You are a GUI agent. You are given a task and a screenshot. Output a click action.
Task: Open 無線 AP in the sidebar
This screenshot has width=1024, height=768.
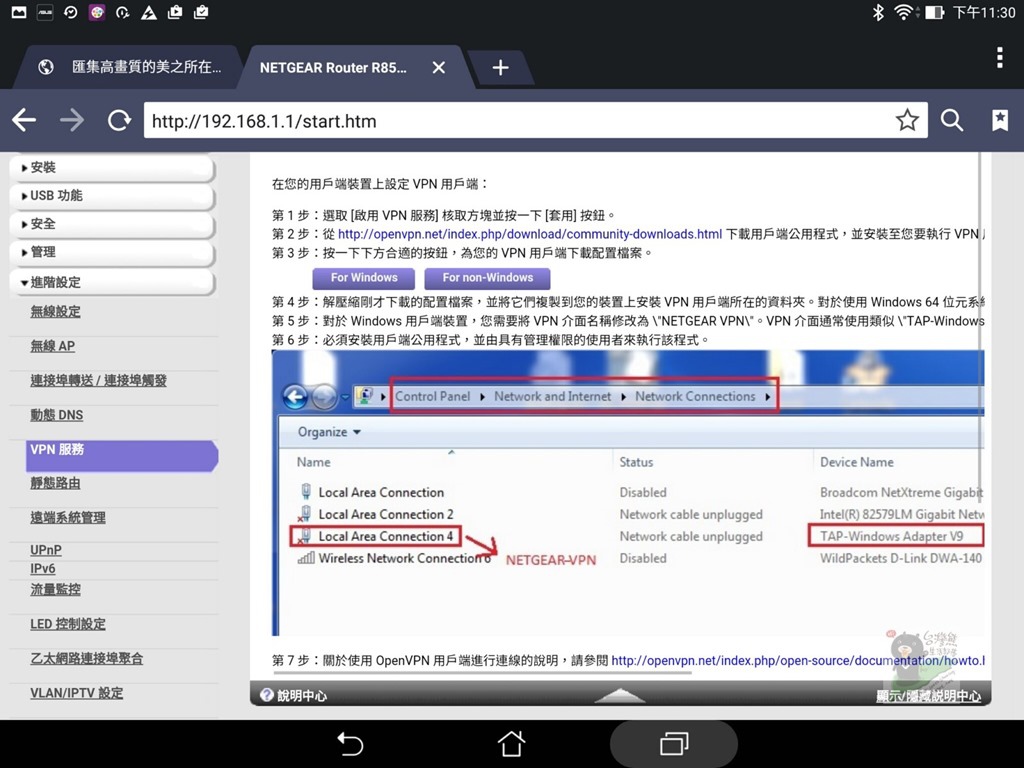point(52,346)
